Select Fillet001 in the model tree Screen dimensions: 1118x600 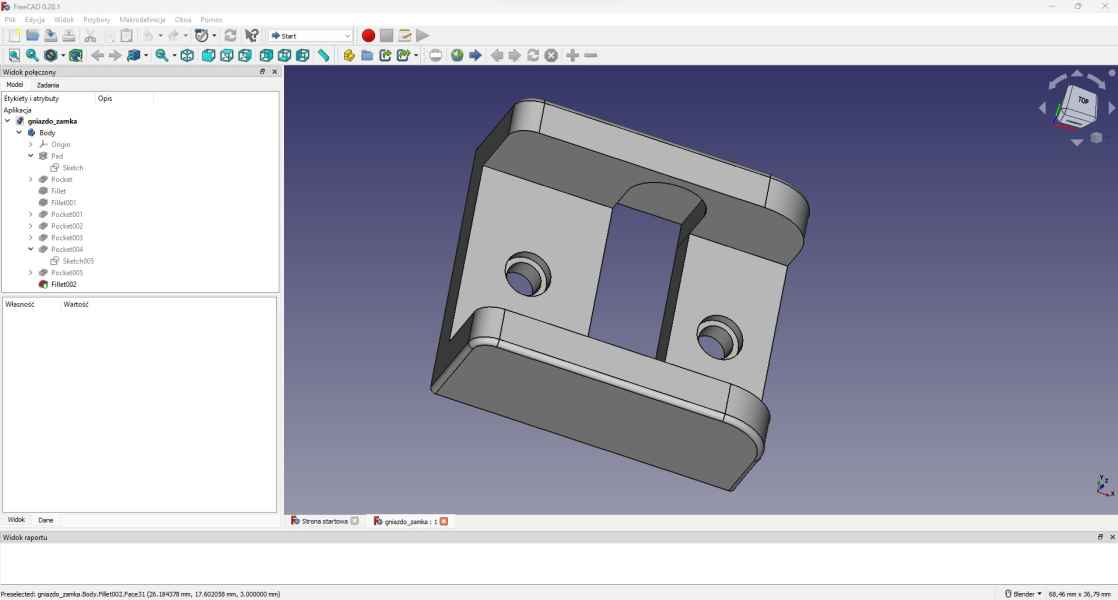[63, 203]
